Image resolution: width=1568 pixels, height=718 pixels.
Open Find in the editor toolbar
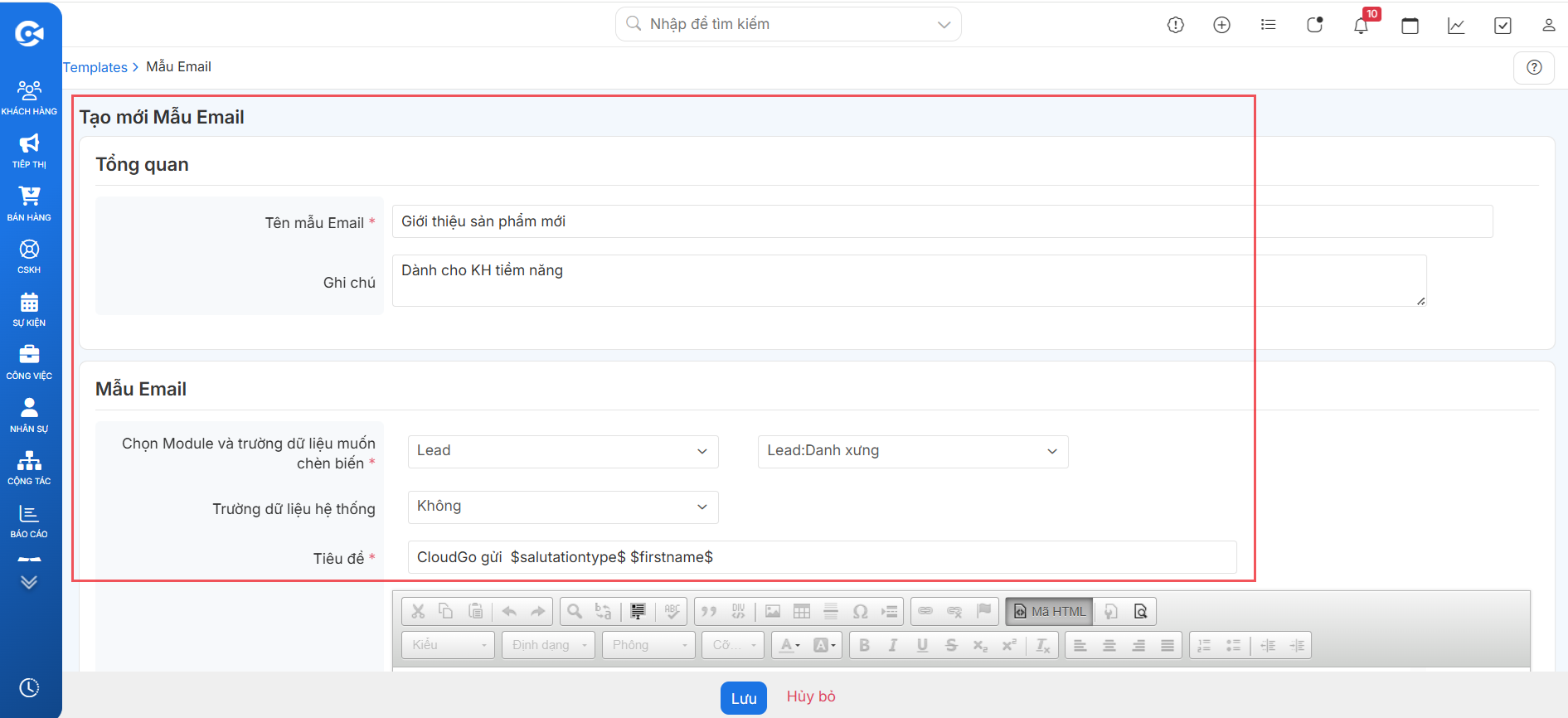click(x=575, y=611)
